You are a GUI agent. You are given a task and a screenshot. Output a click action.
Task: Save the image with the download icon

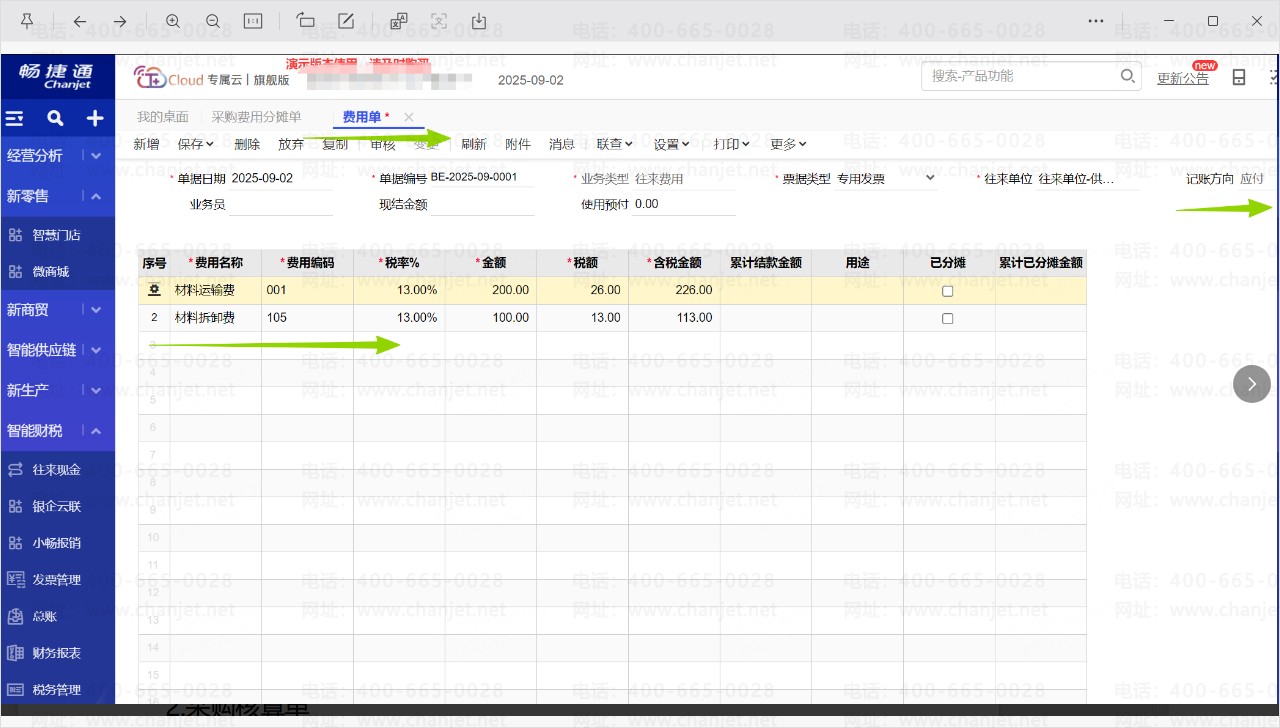(479, 21)
